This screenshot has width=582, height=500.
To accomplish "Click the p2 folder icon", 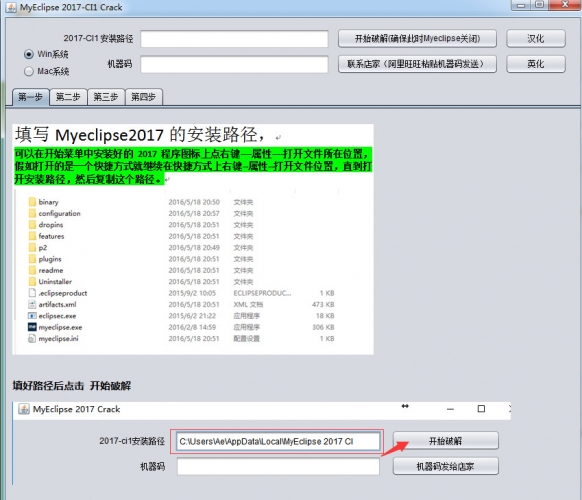I will point(32,248).
